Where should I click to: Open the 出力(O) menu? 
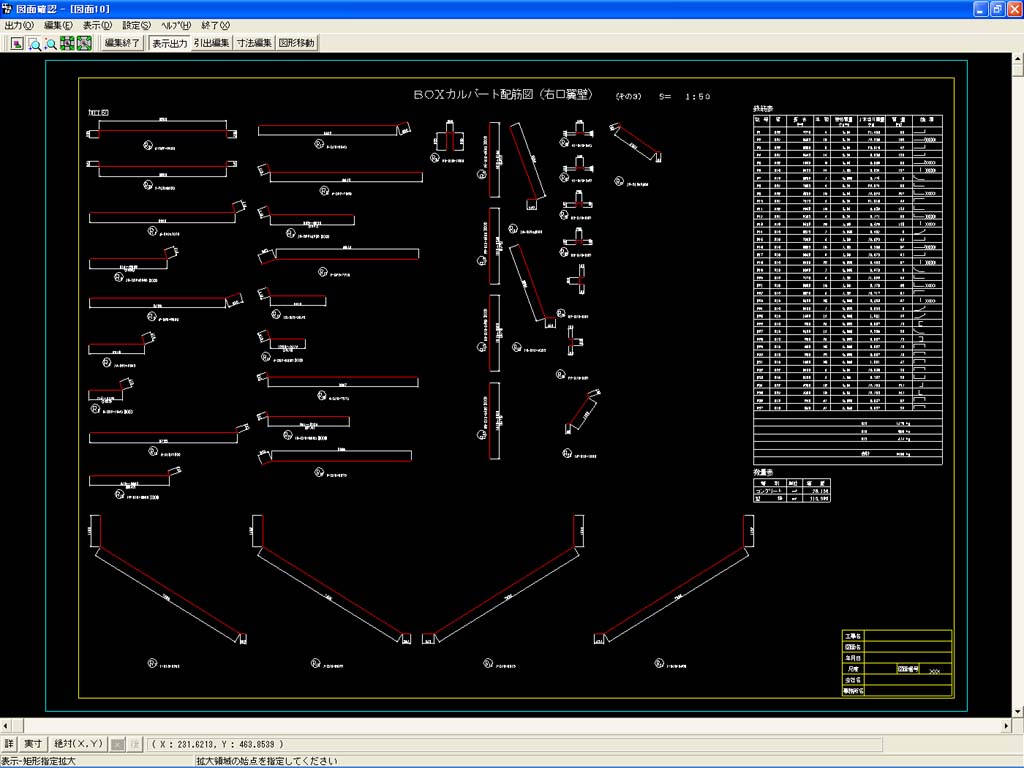pos(18,25)
